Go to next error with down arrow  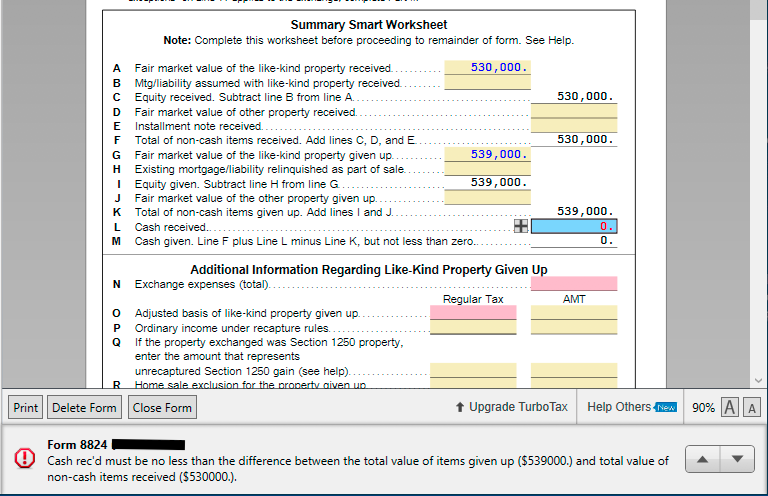pos(738,459)
